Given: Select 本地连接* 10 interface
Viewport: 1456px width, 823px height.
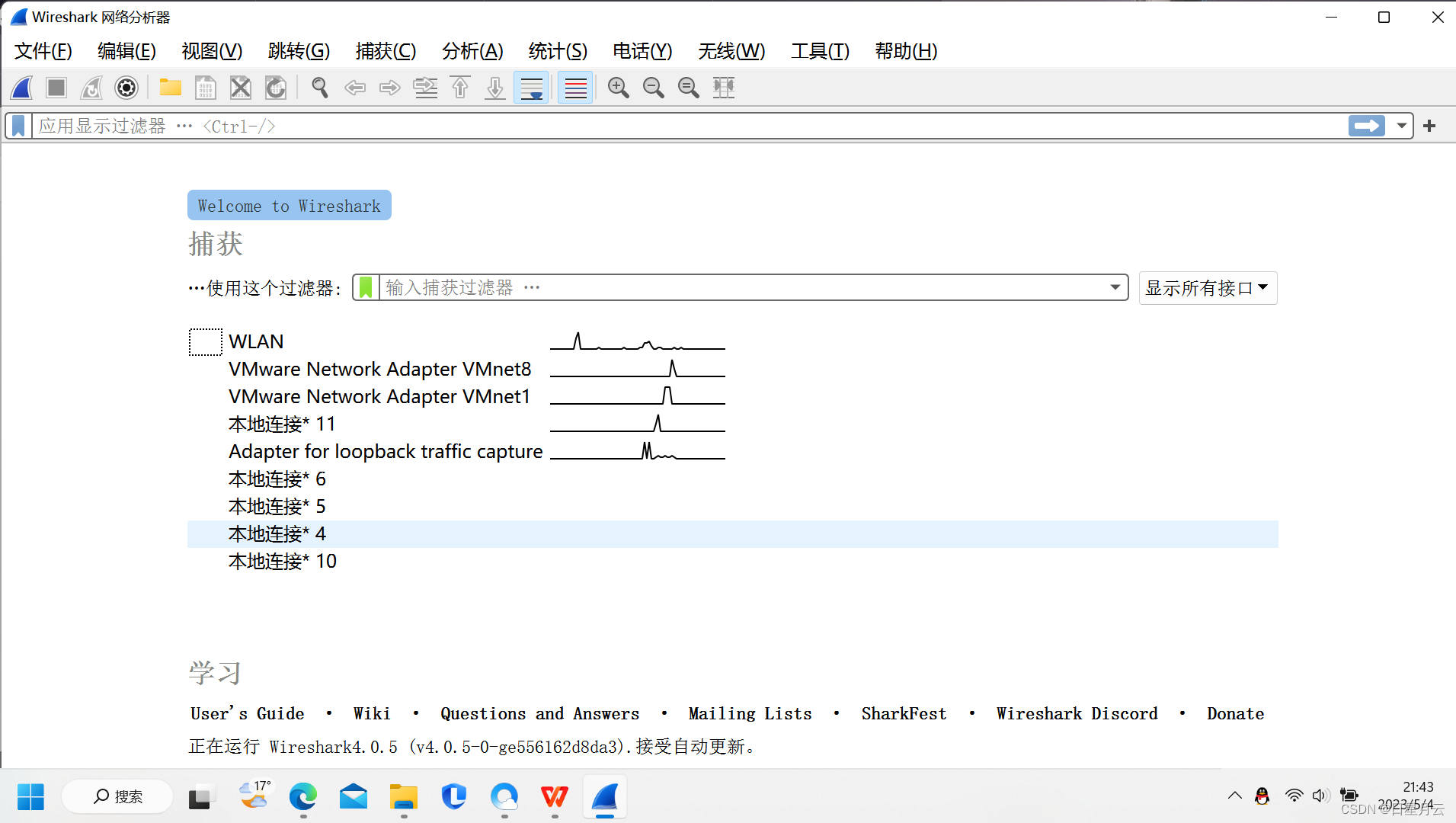Looking at the screenshot, I should pos(733,562).
